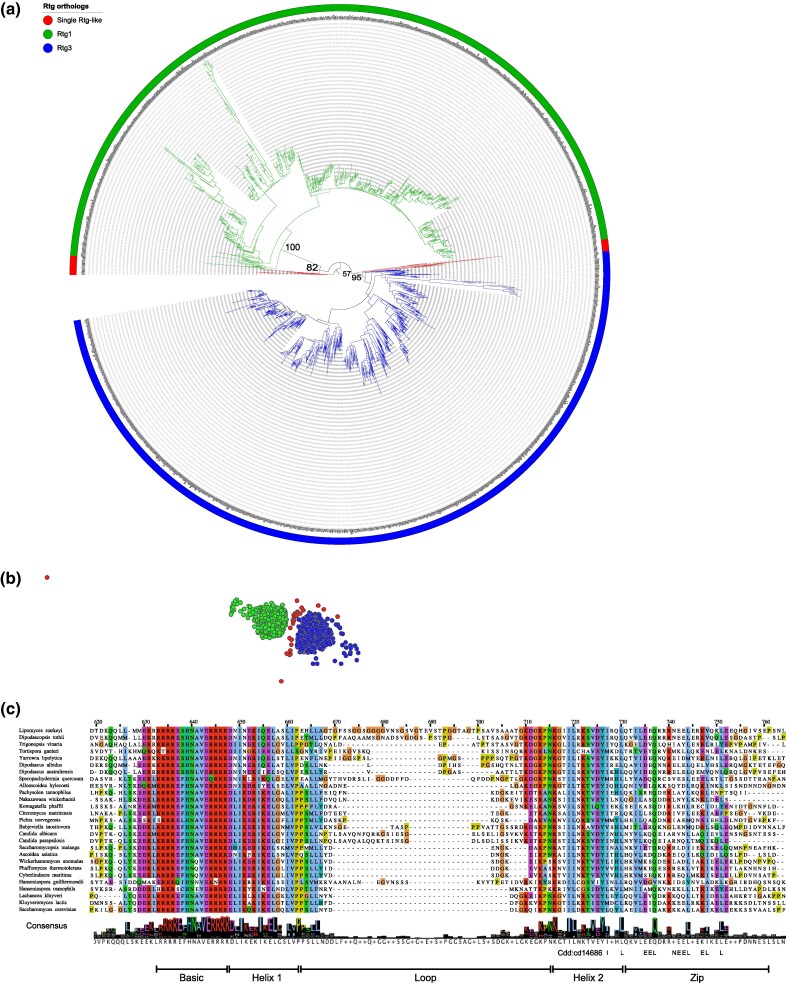Click the Zip domain label
786x983 pixels.
coord(696,977)
